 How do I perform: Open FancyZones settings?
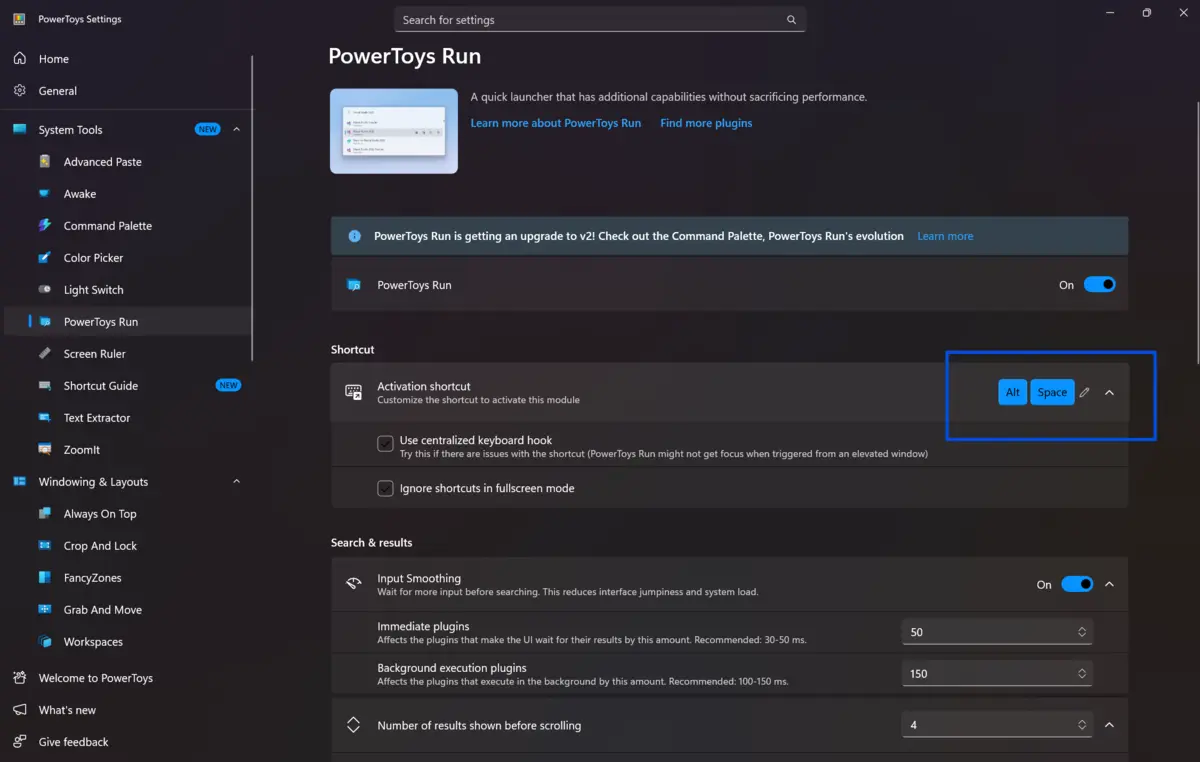[x=92, y=578]
